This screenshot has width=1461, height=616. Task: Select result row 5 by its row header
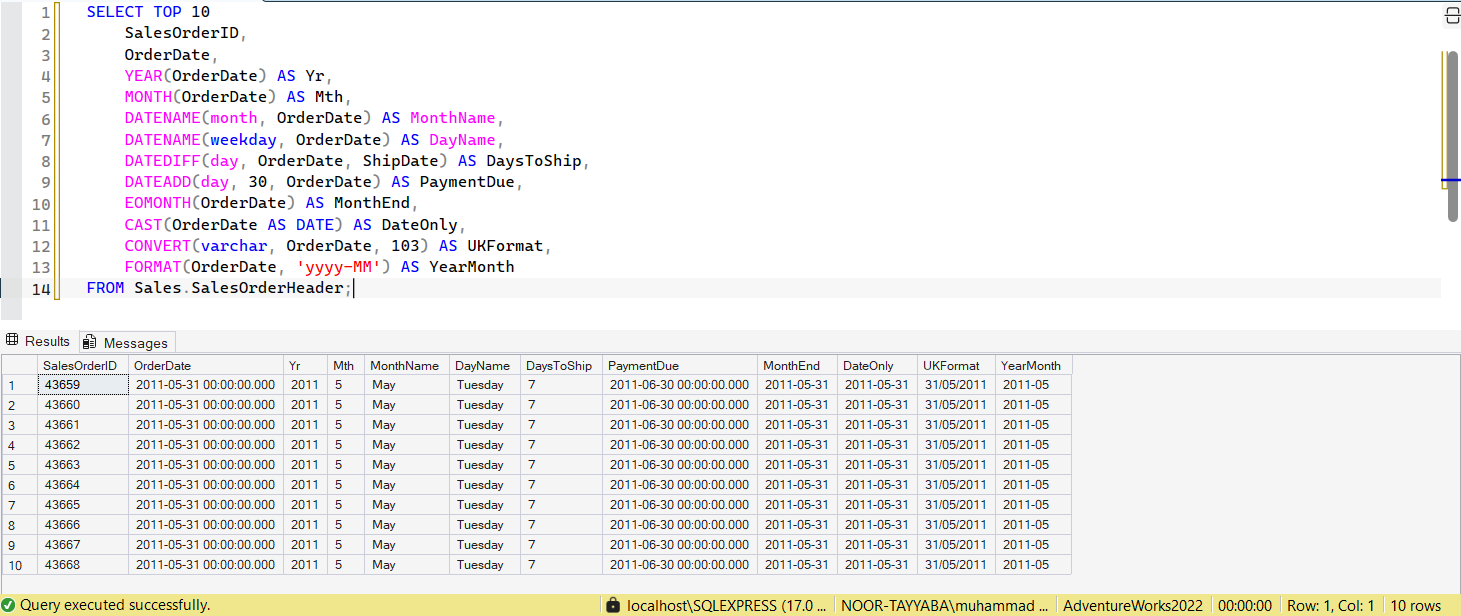point(19,465)
